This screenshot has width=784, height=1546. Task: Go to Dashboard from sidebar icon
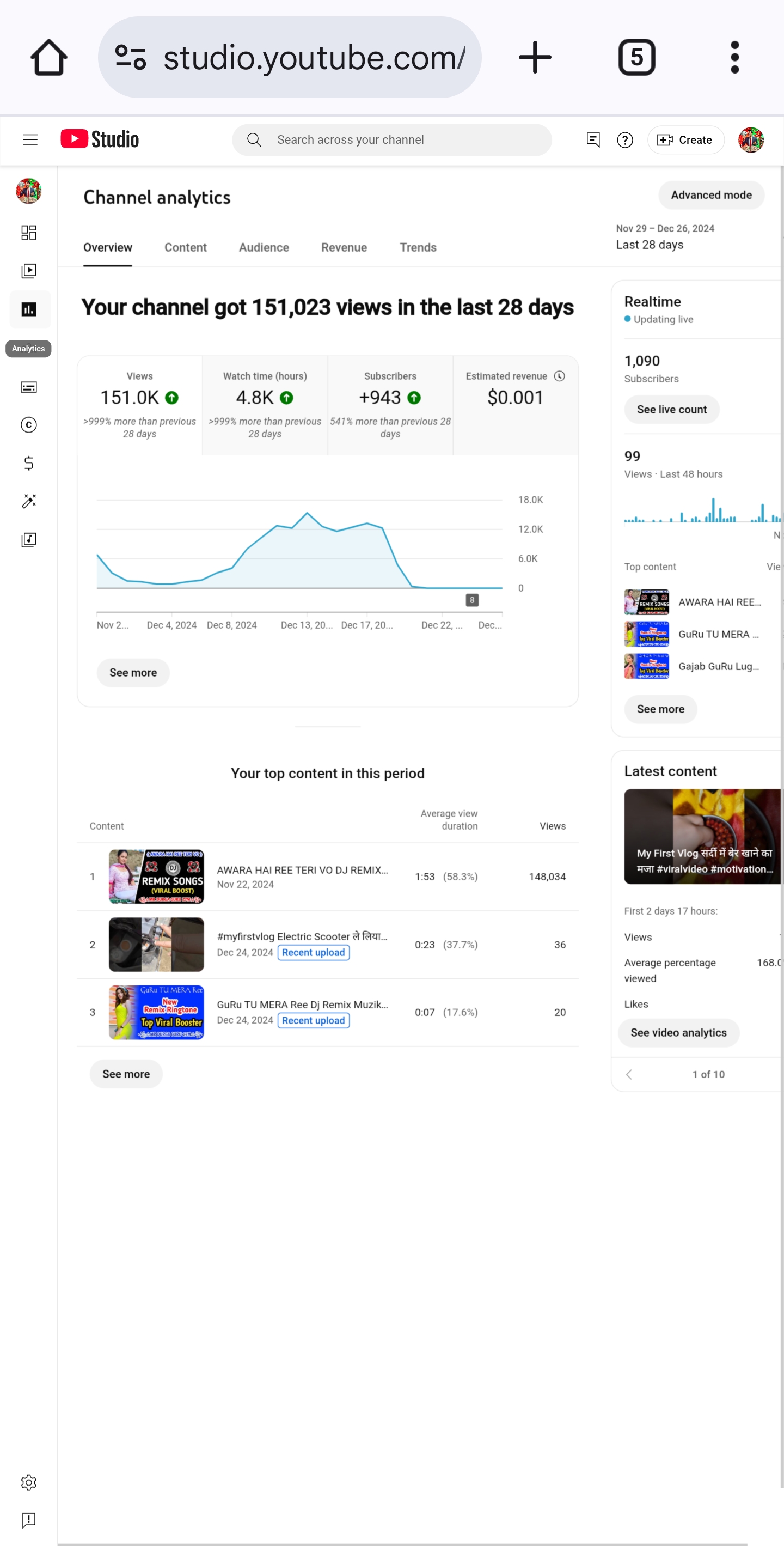coord(29,232)
